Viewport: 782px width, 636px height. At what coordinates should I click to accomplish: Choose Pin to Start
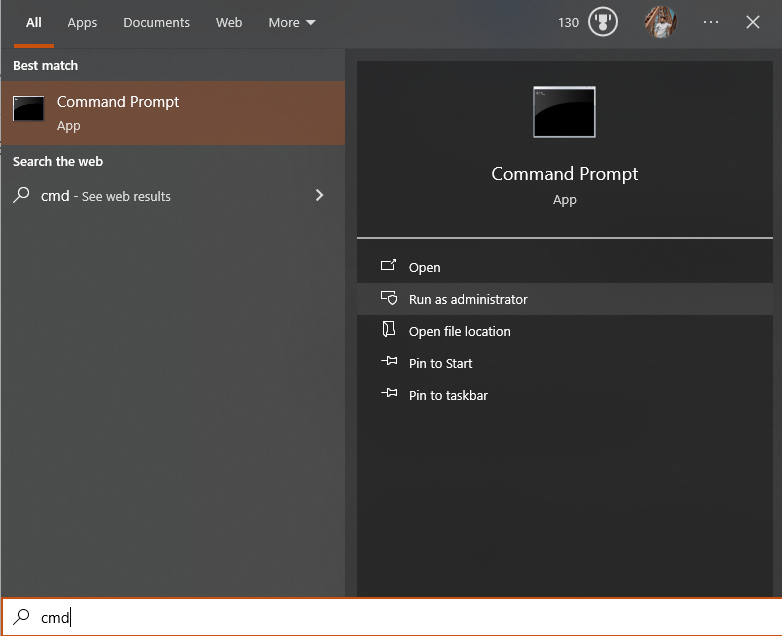point(565,363)
